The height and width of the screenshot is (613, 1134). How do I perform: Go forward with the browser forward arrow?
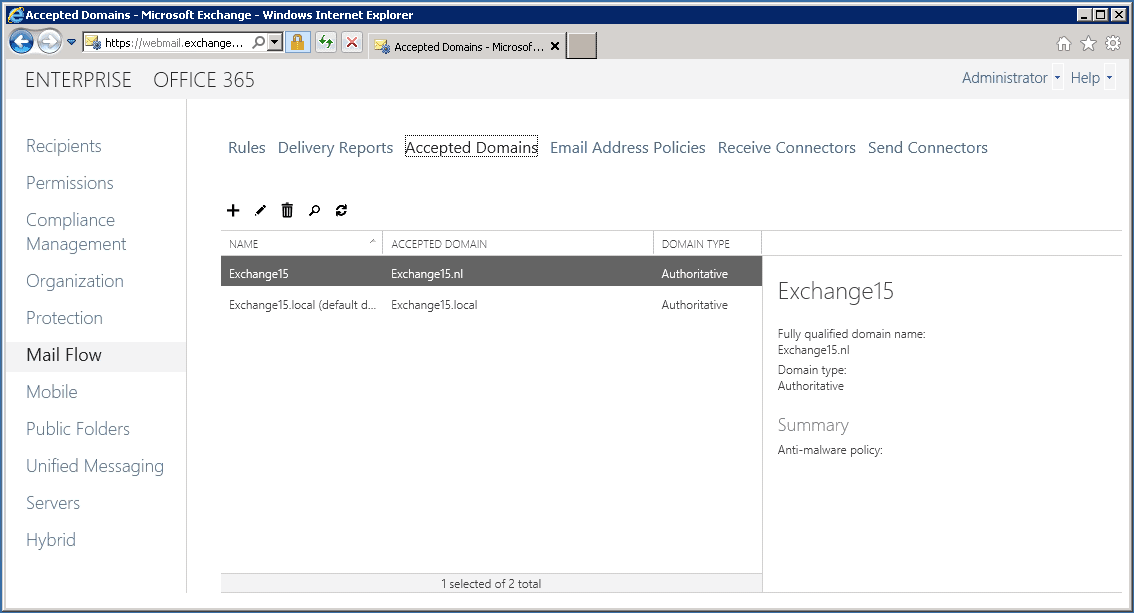click(x=49, y=43)
